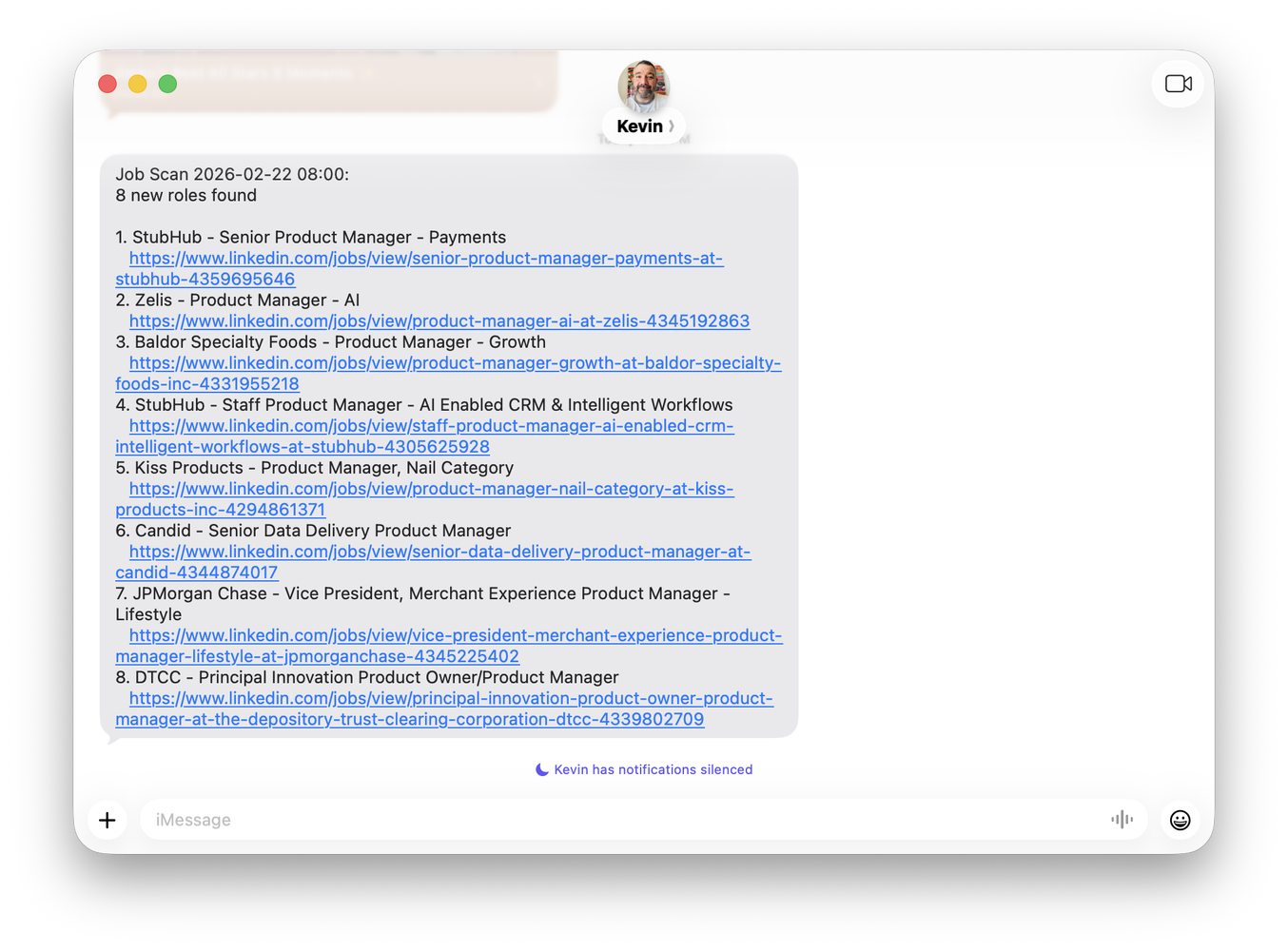Select '4. StubHub - Staff Product Manager' title line
1288x951 pixels.
click(424, 405)
